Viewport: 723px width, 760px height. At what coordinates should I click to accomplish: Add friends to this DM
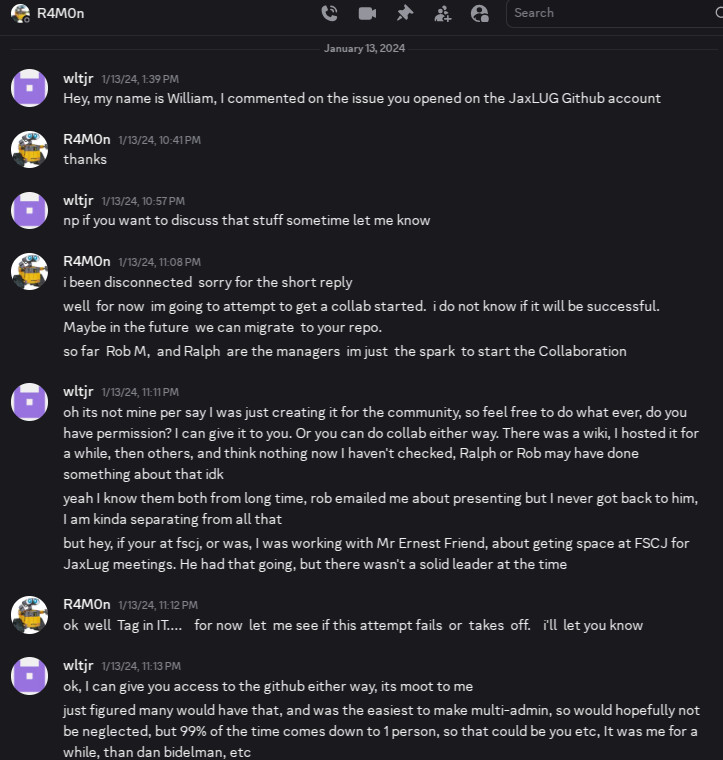point(442,13)
